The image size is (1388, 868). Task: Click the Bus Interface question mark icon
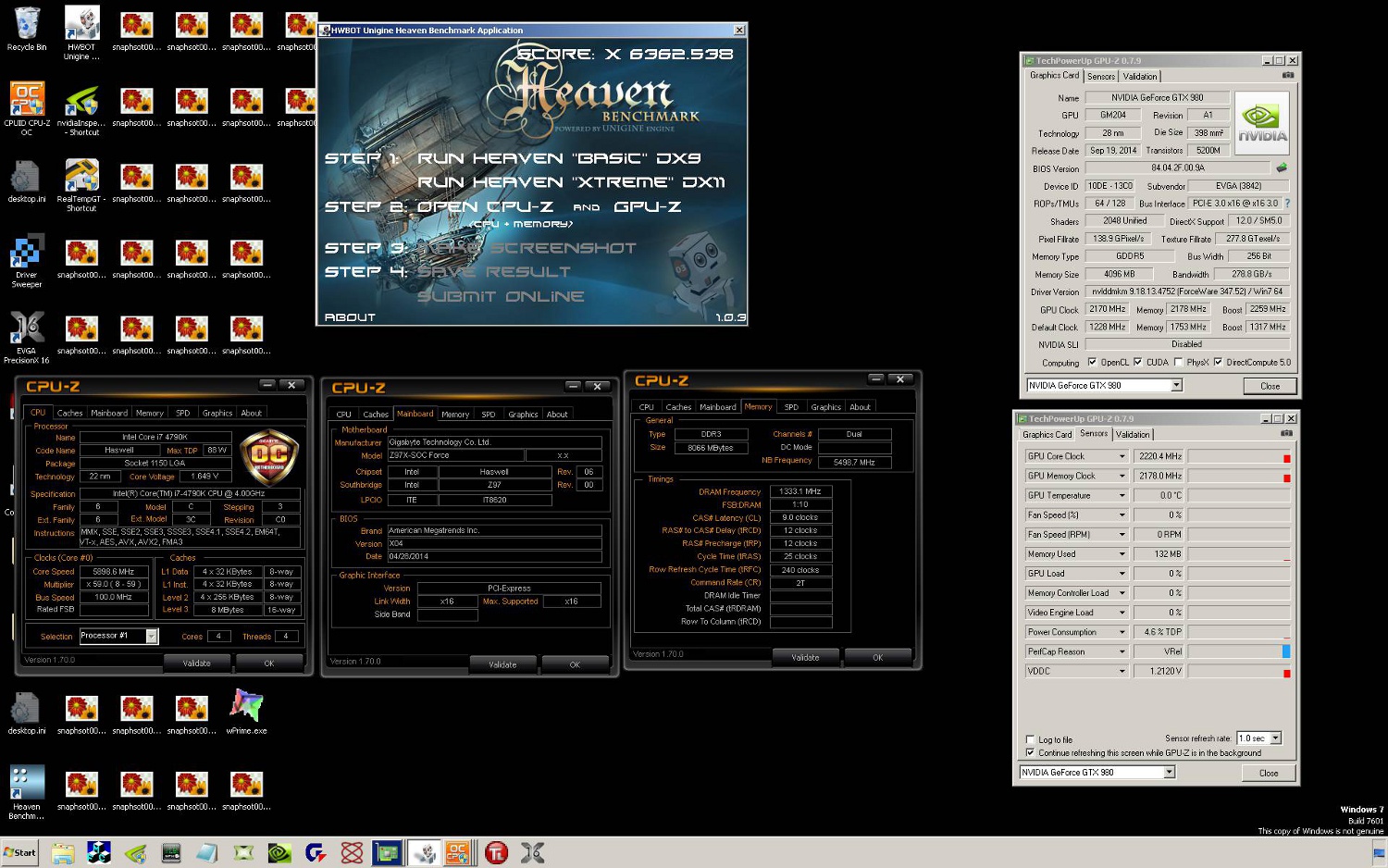(x=1287, y=203)
